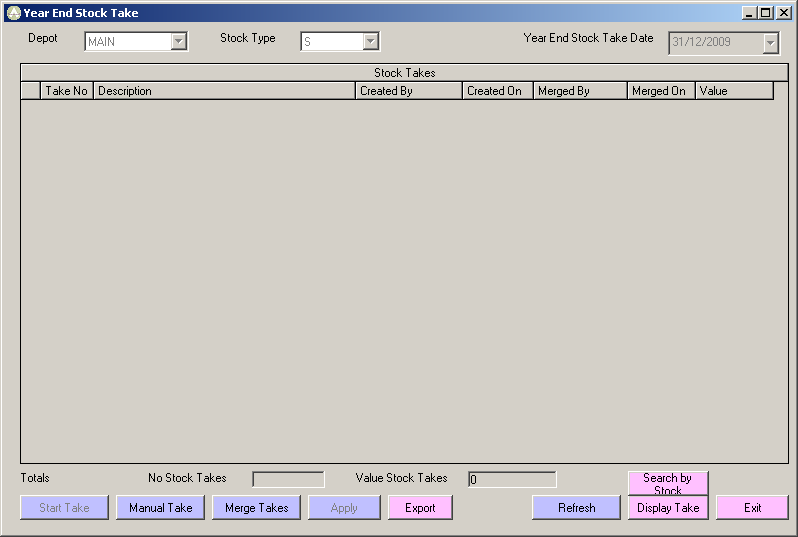Click the Value Stock Takes field
Screen dimensions: 798x537
point(512,479)
